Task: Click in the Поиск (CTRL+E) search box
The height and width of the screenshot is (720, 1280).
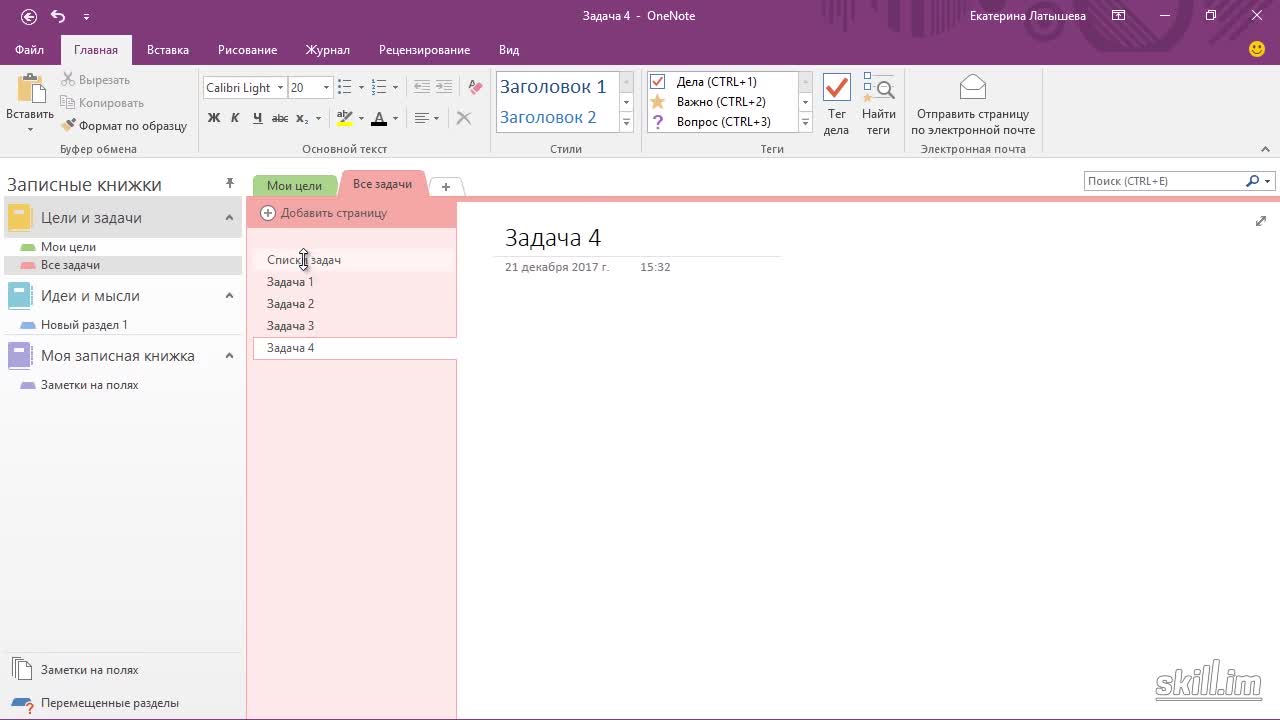Action: [1163, 181]
